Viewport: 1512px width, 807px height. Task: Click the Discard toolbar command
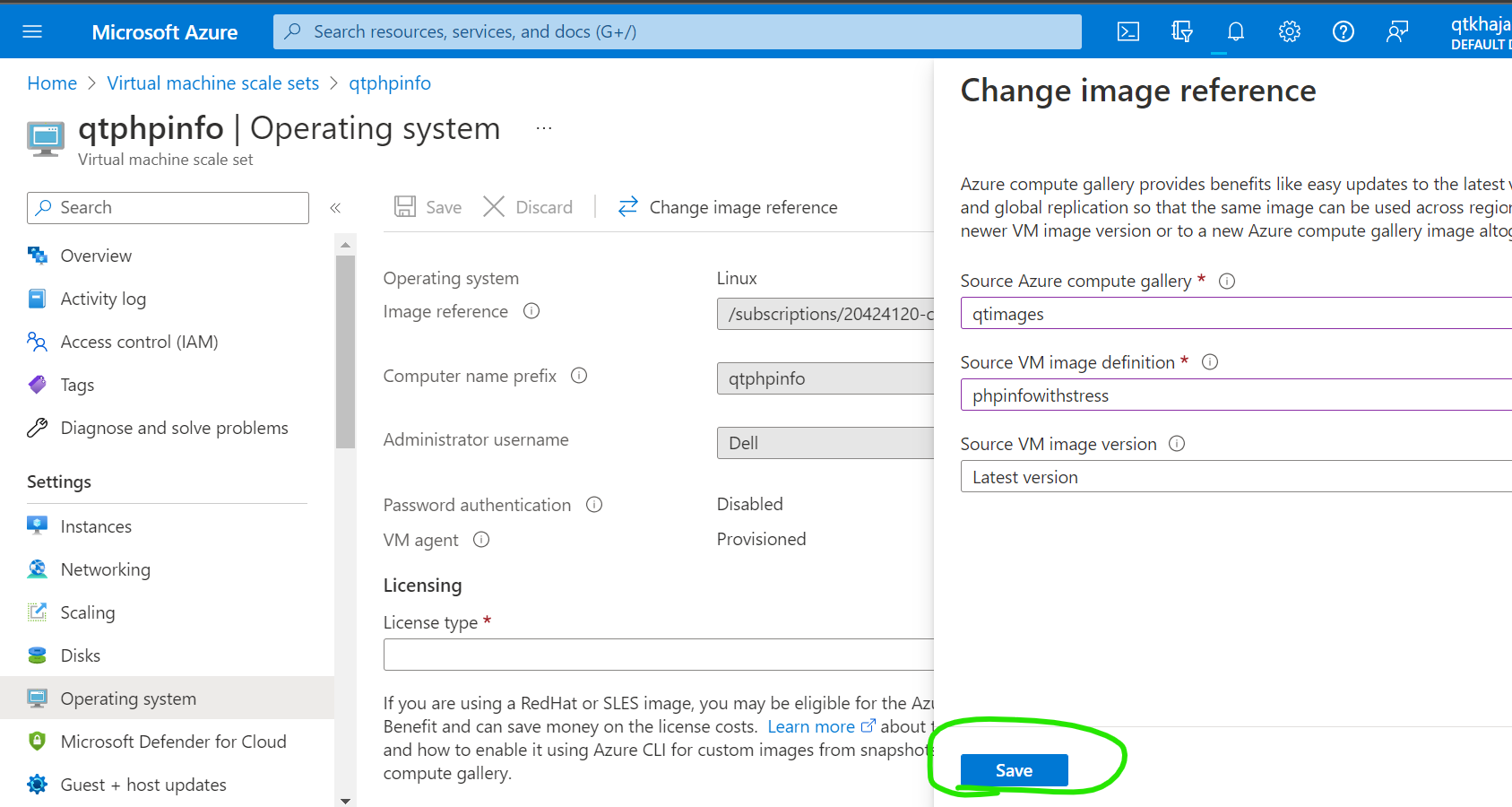point(528,207)
